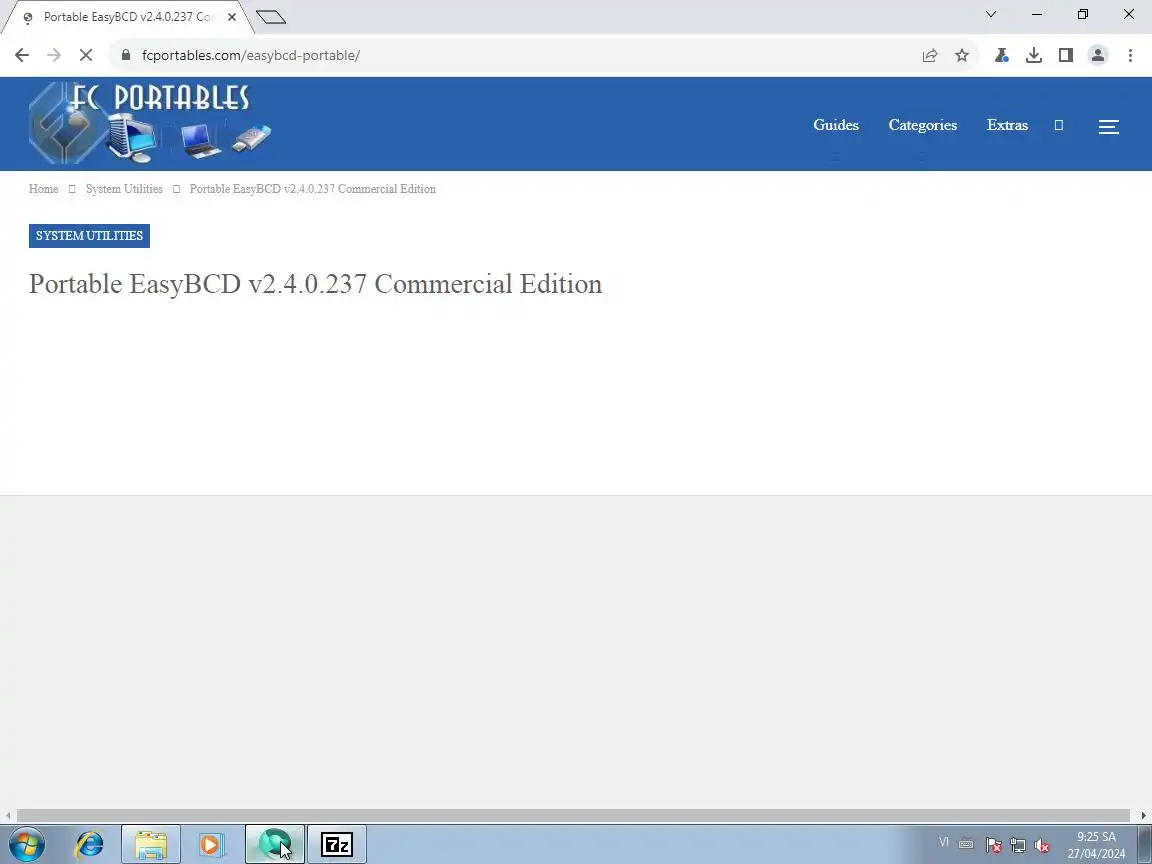Bookmark this page with the star
Image resolution: width=1152 pixels, height=864 pixels.
pyautogui.click(x=962, y=55)
